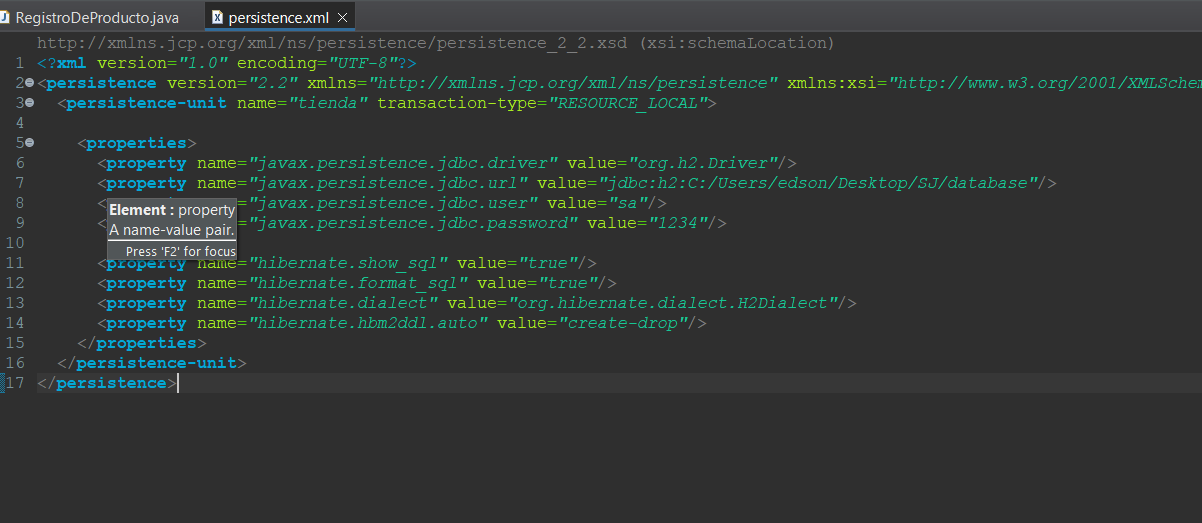Click the xmlns:xsi w3.org URL value
Screen dimensions: 1202x523
(1045, 83)
